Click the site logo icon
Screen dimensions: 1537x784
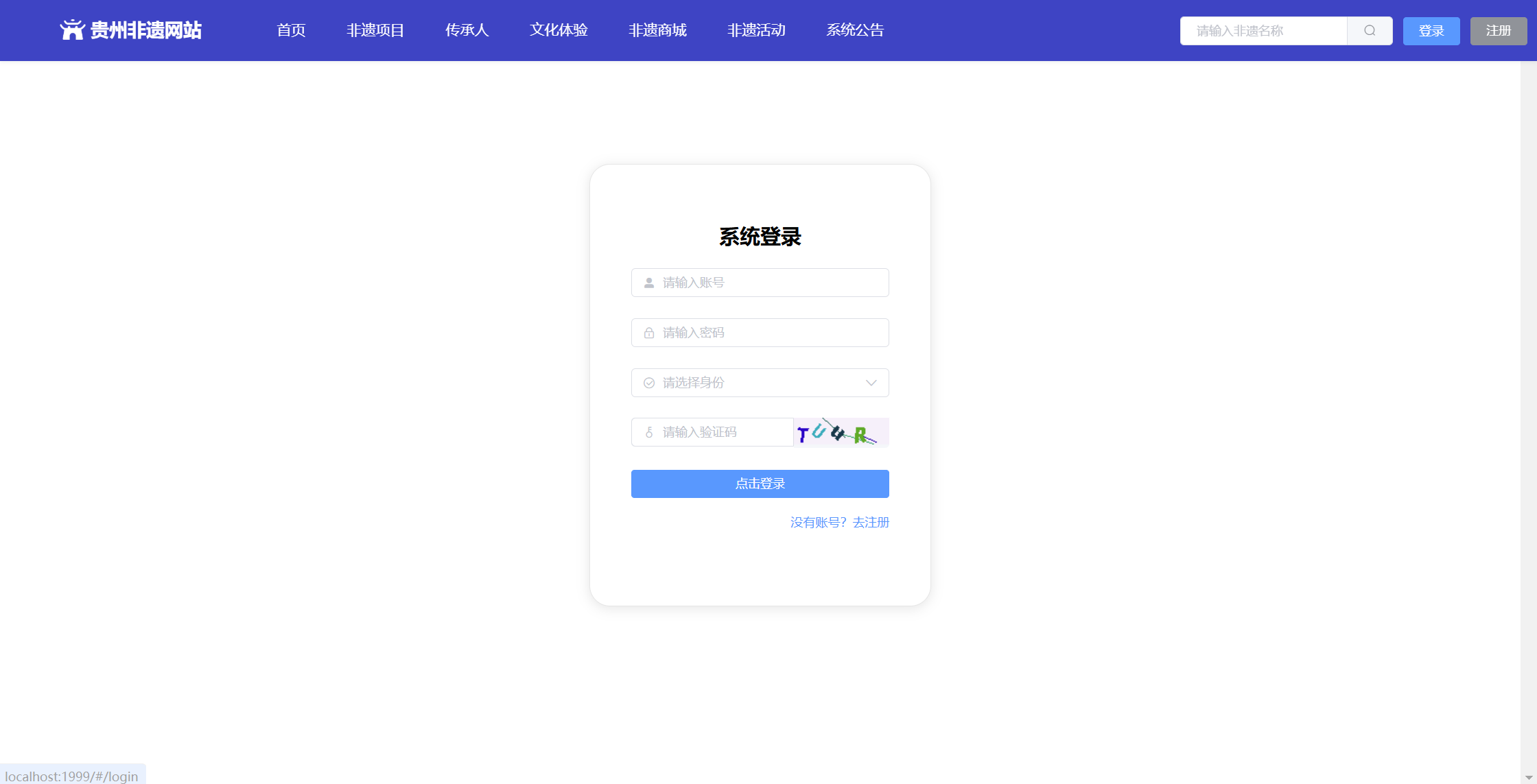pos(72,30)
